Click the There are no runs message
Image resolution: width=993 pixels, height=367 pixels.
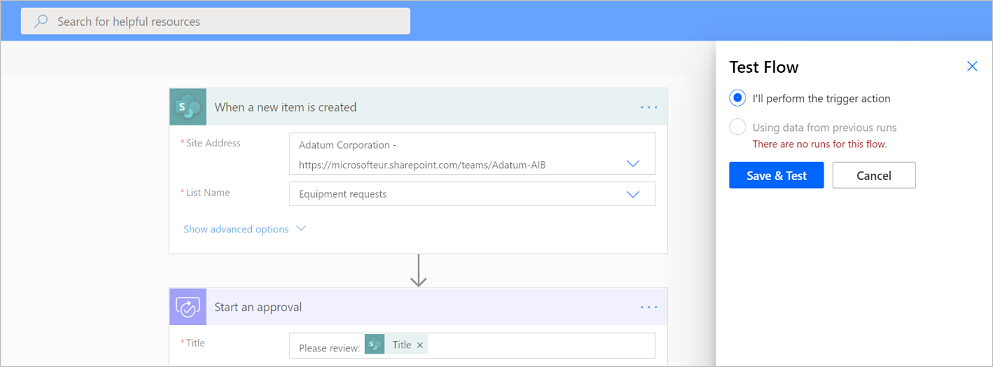point(819,144)
